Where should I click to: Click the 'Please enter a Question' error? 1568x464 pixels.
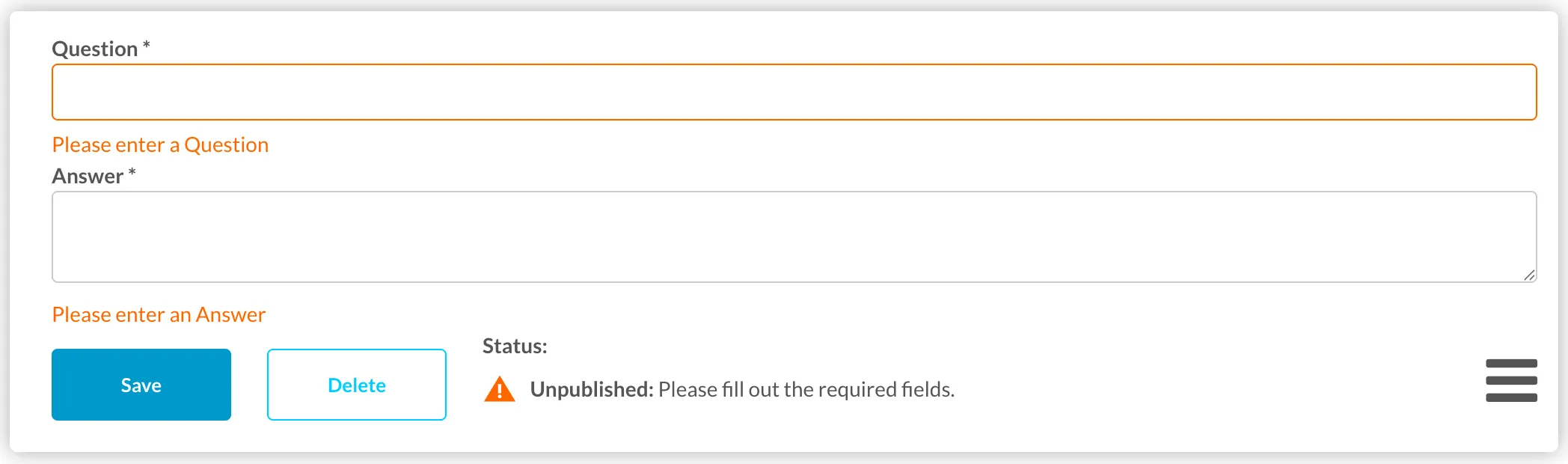coord(160,144)
